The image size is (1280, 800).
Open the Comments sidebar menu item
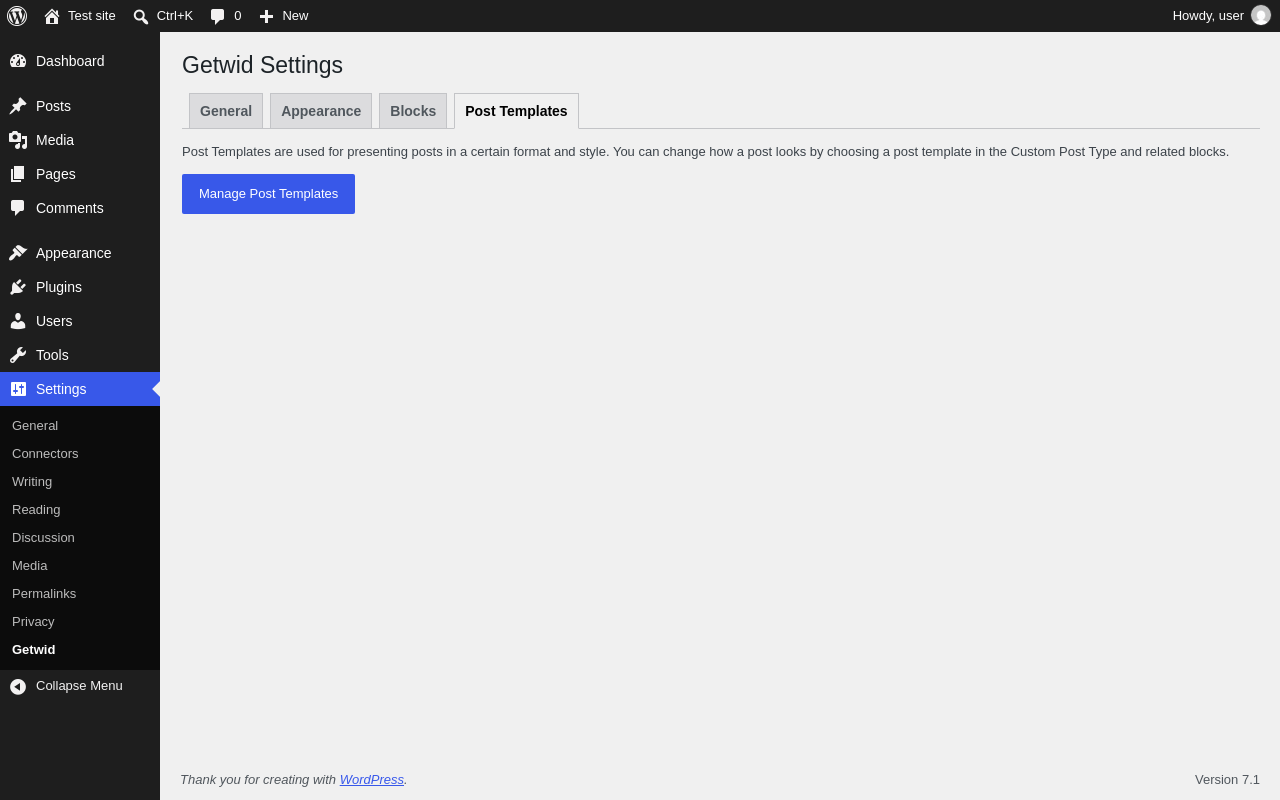[80, 208]
